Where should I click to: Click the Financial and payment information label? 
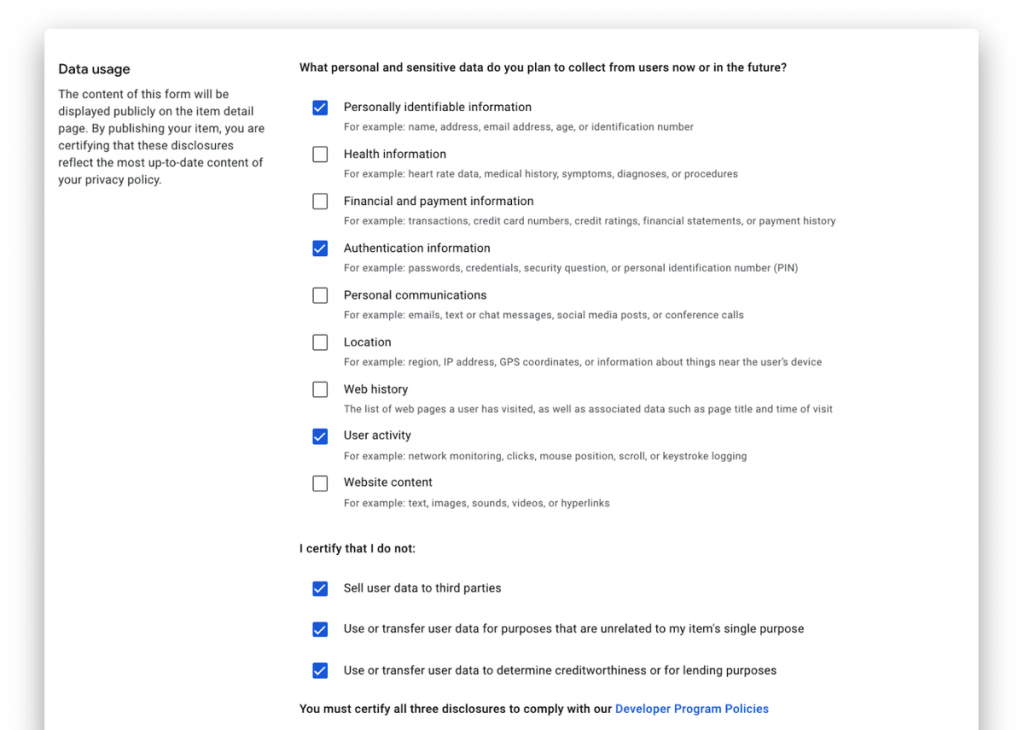(x=439, y=201)
